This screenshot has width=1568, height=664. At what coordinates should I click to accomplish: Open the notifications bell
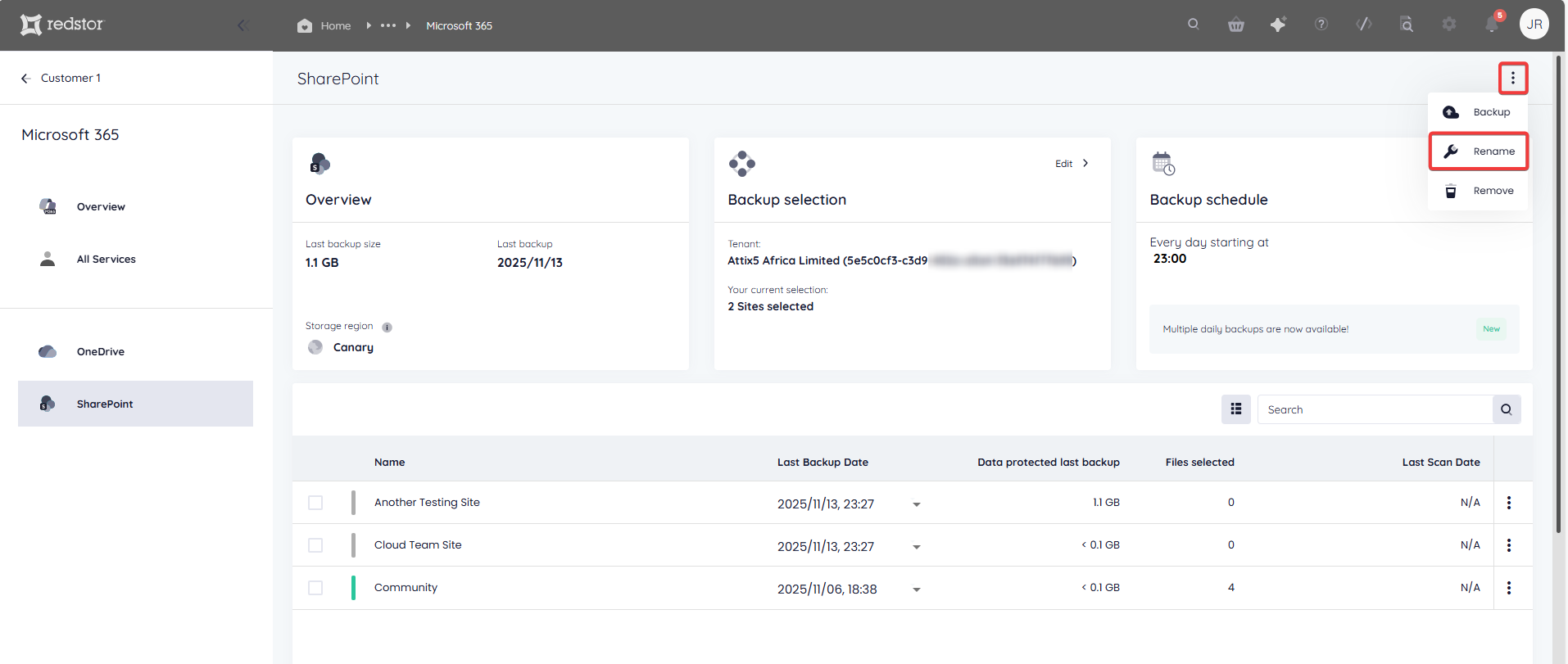[x=1492, y=25]
